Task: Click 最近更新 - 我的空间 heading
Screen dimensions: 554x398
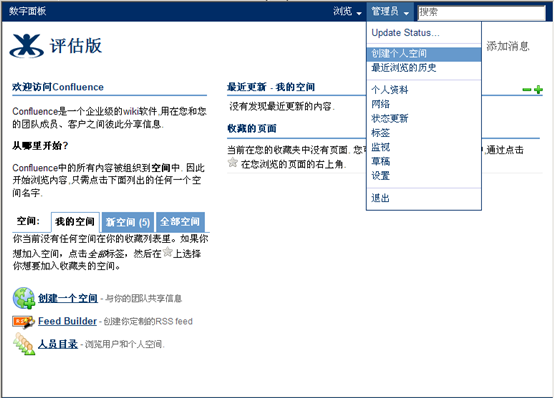Action: click(271, 87)
